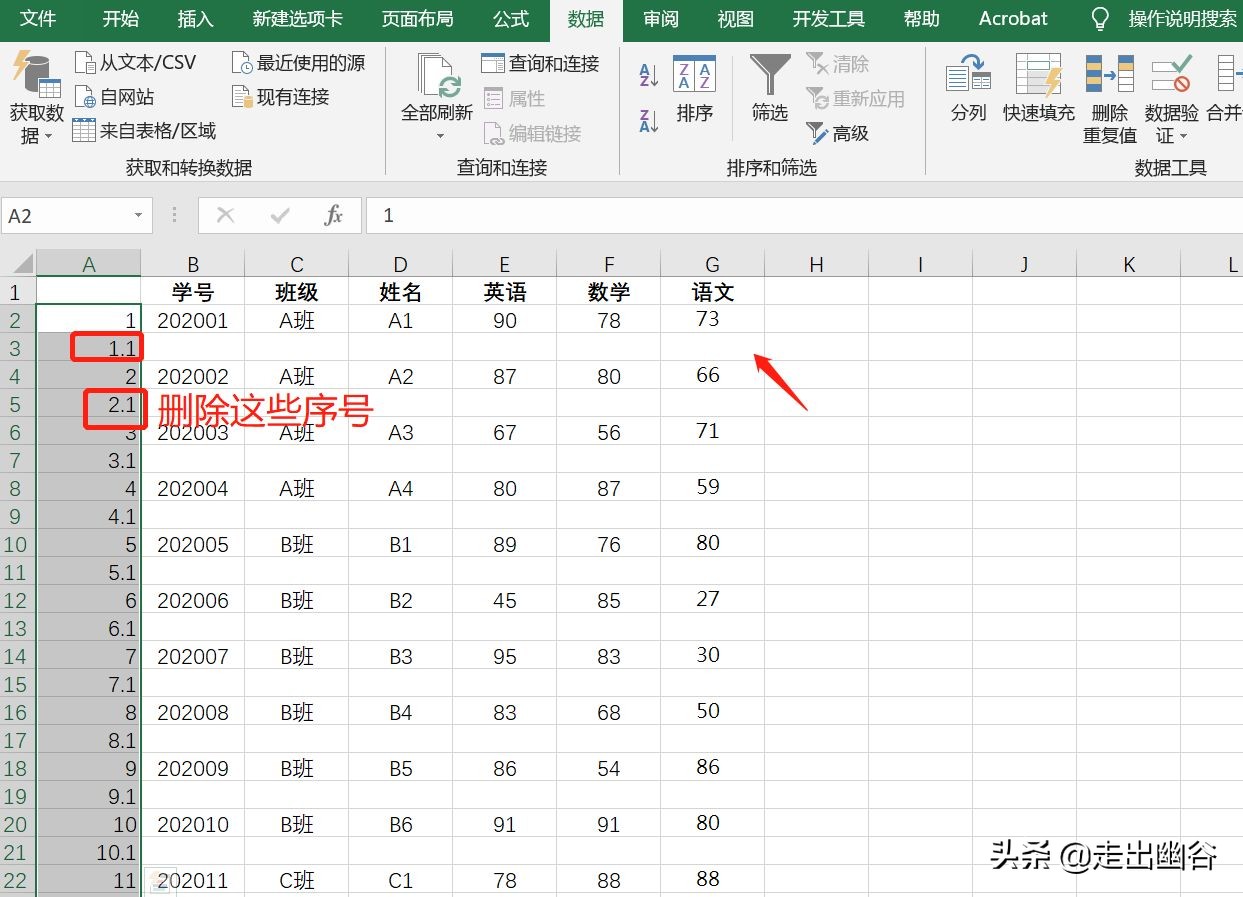Click English score 45 for B2
Image resolution: width=1243 pixels, height=897 pixels.
[505, 600]
